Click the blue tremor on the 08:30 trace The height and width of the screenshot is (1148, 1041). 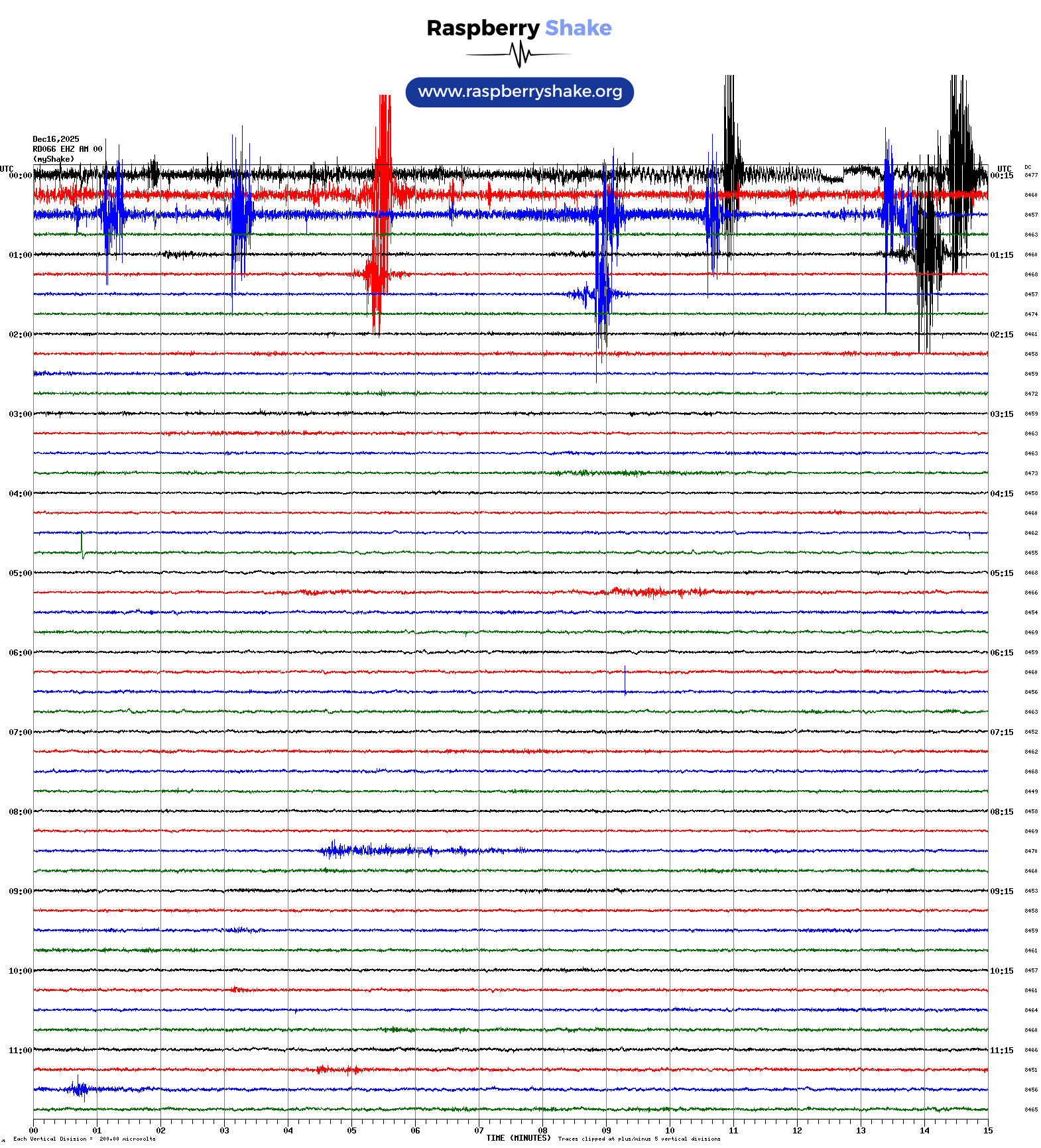click(x=371, y=850)
